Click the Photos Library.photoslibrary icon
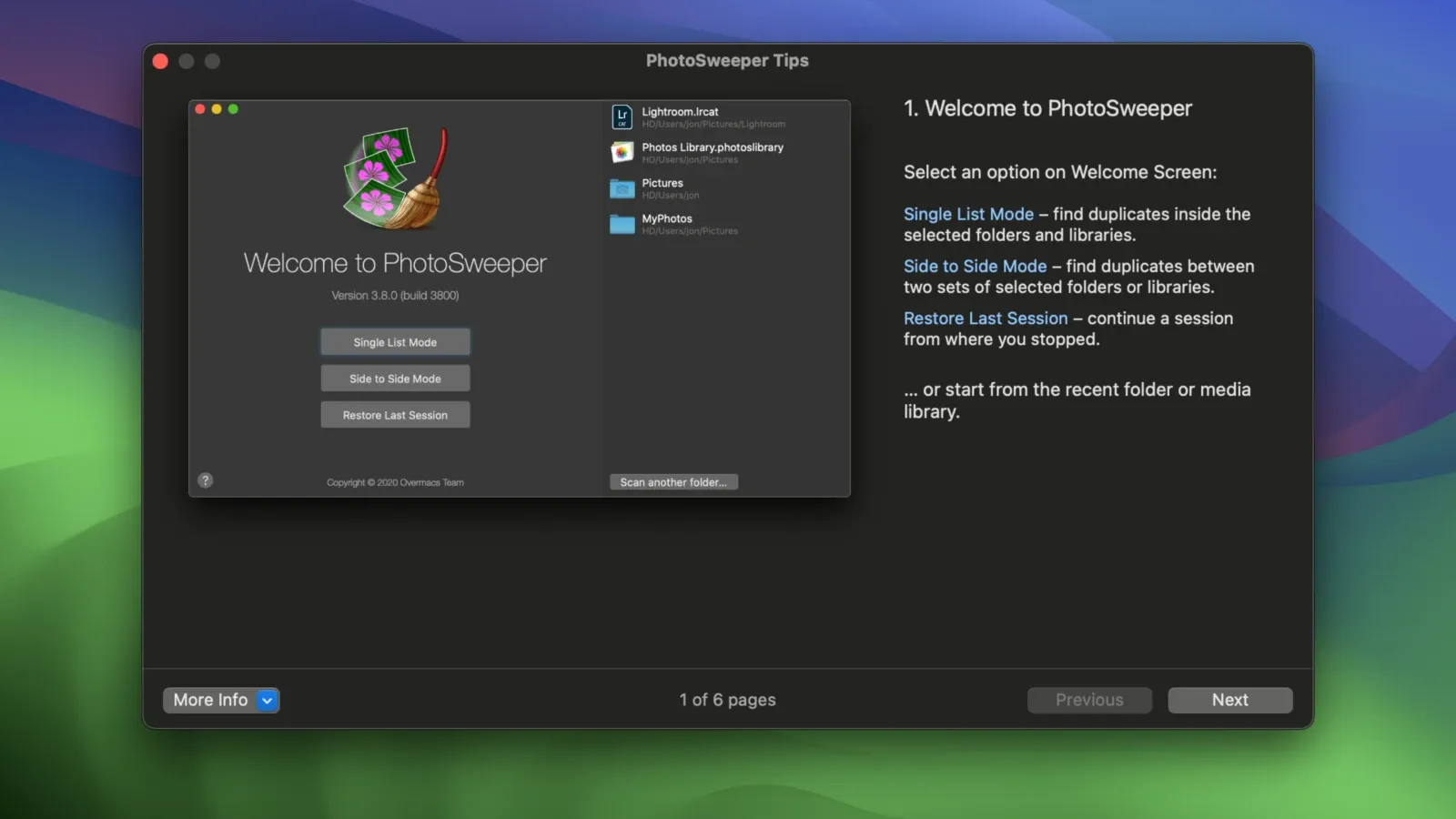1456x819 pixels. point(622,152)
